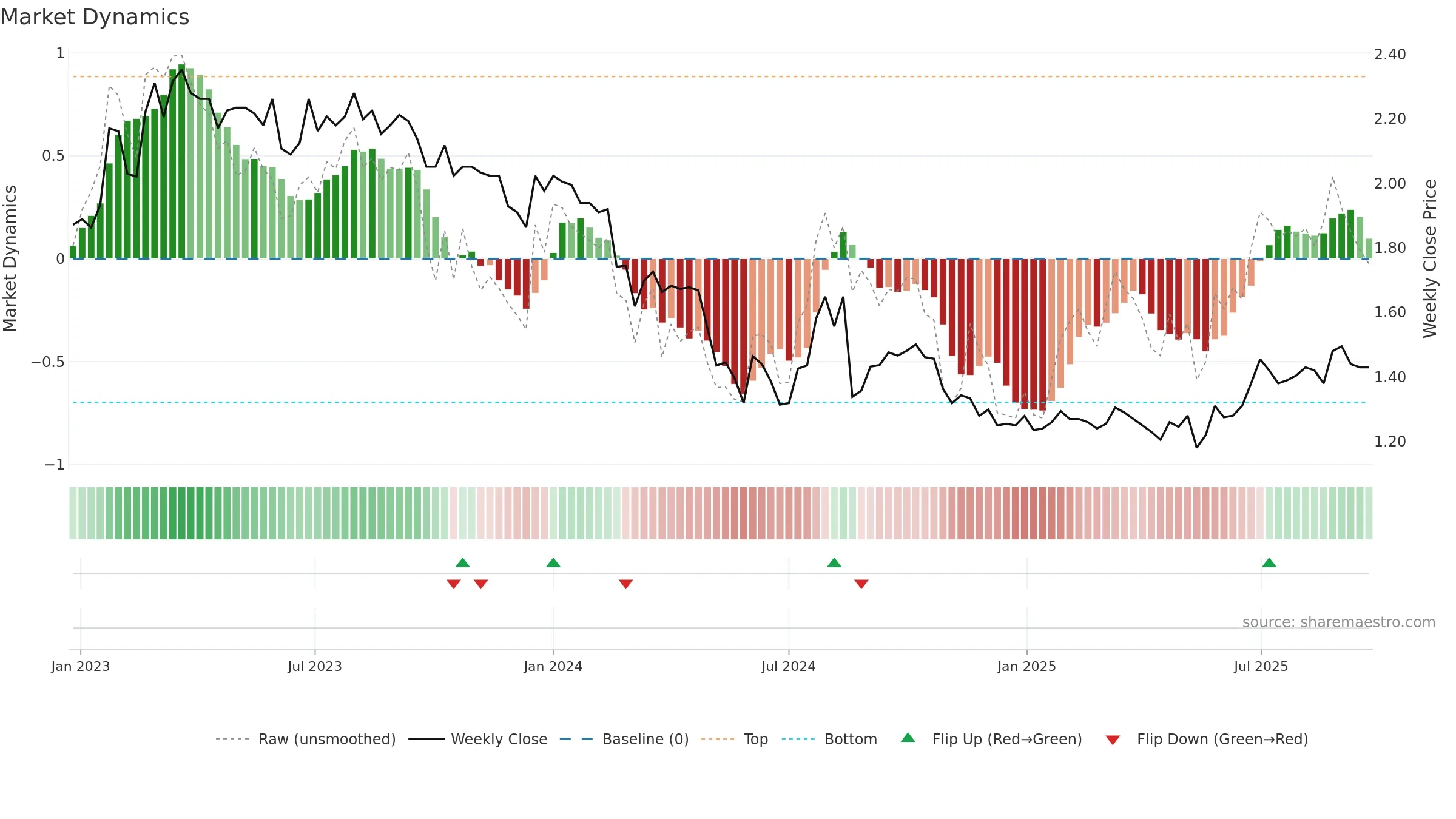Click the Market Dynamics chart title

95,17
